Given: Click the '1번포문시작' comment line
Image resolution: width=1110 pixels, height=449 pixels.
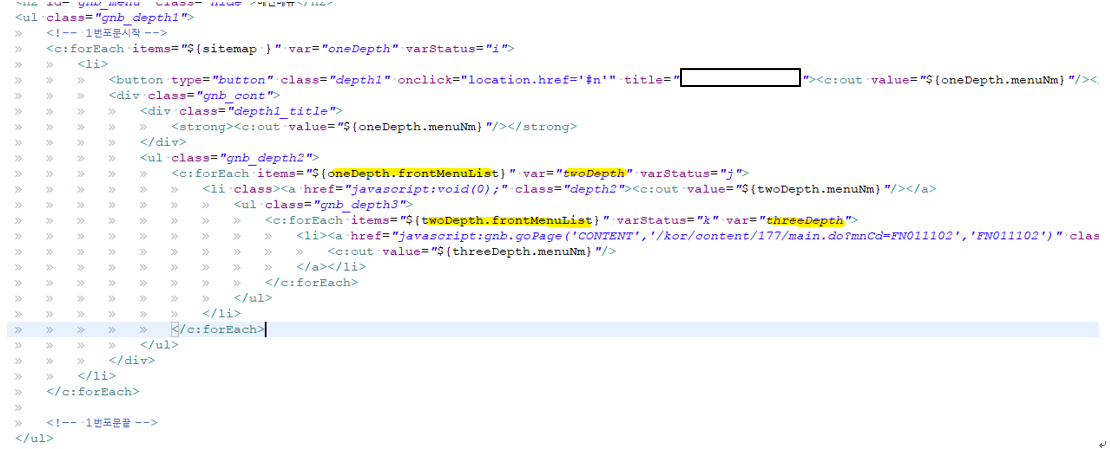Looking at the screenshot, I should click(x=106, y=33).
